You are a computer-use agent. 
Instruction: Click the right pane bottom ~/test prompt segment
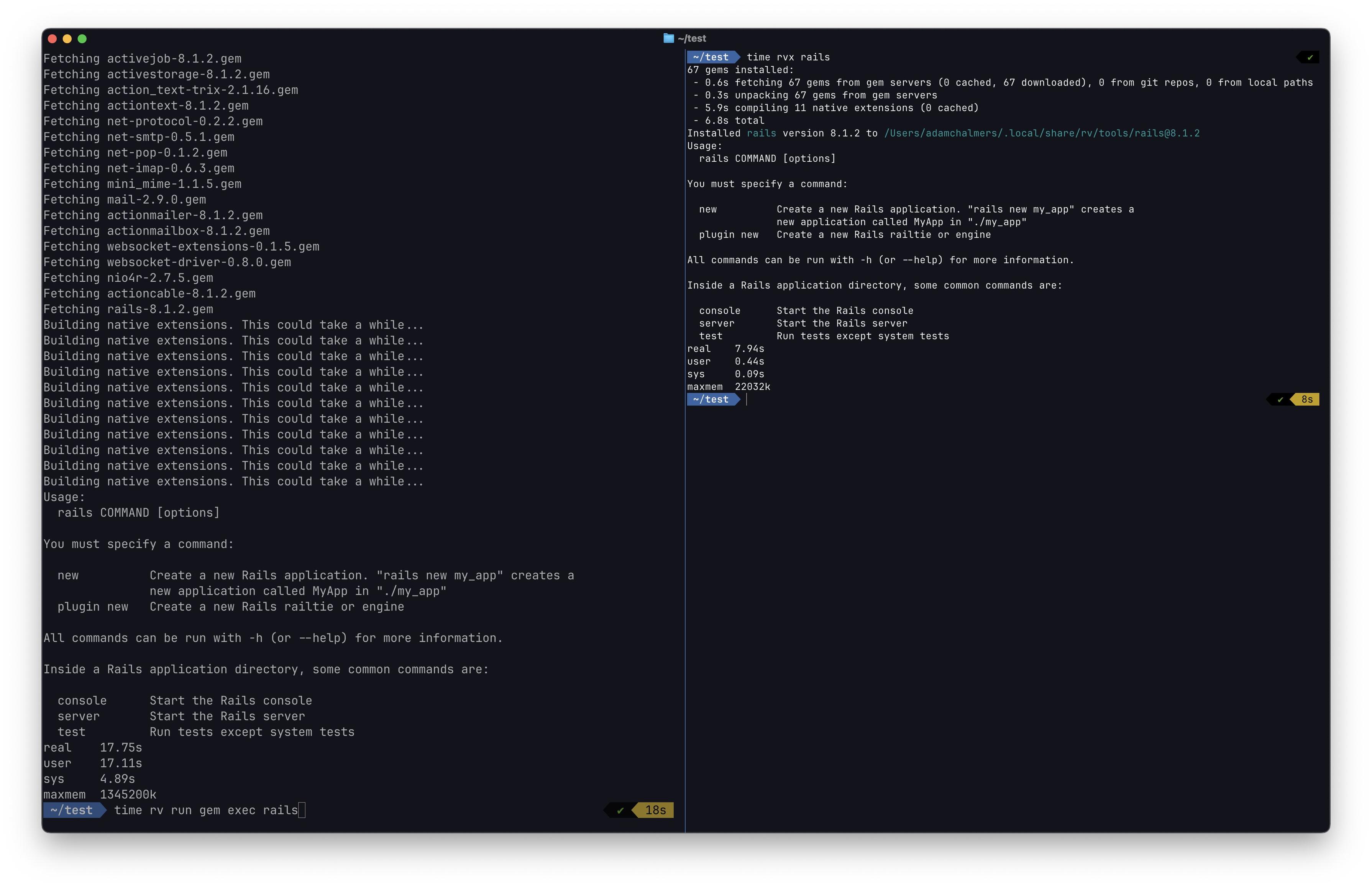click(x=711, y=400)
